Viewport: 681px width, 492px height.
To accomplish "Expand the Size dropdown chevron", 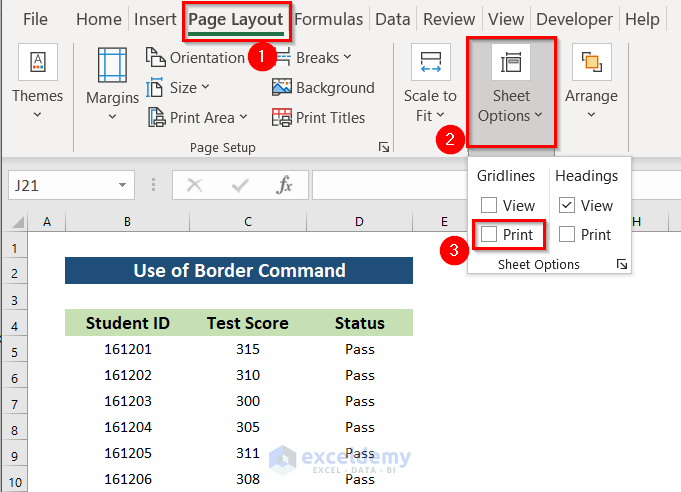I will [205, 87].
